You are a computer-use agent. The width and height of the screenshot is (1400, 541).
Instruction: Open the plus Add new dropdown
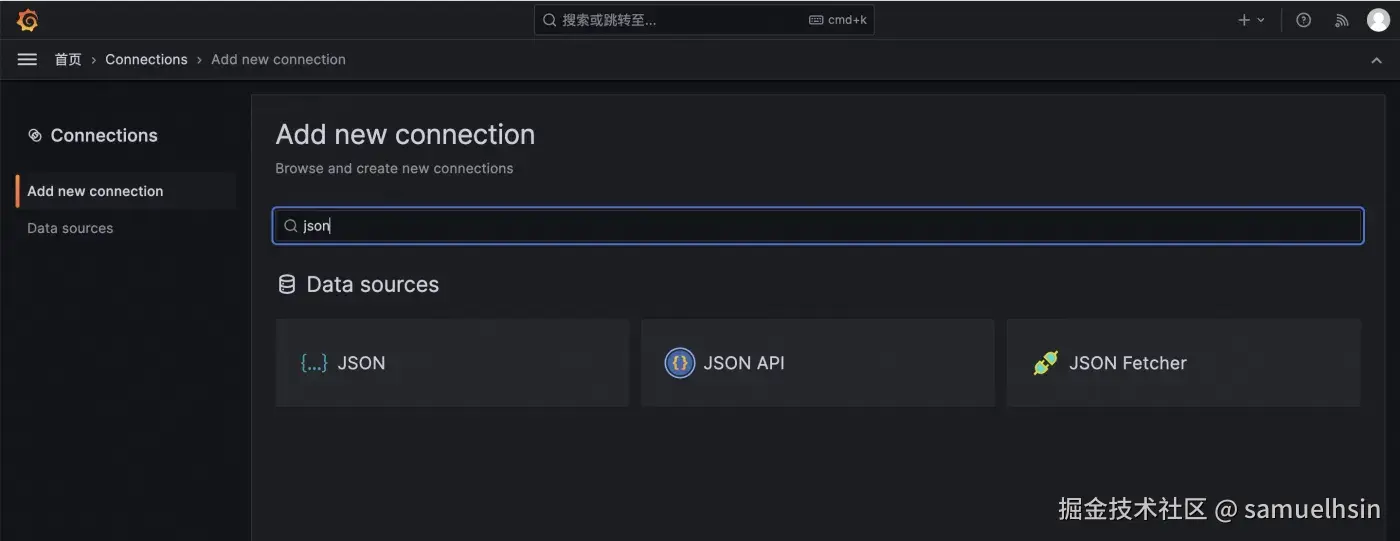1251,20
